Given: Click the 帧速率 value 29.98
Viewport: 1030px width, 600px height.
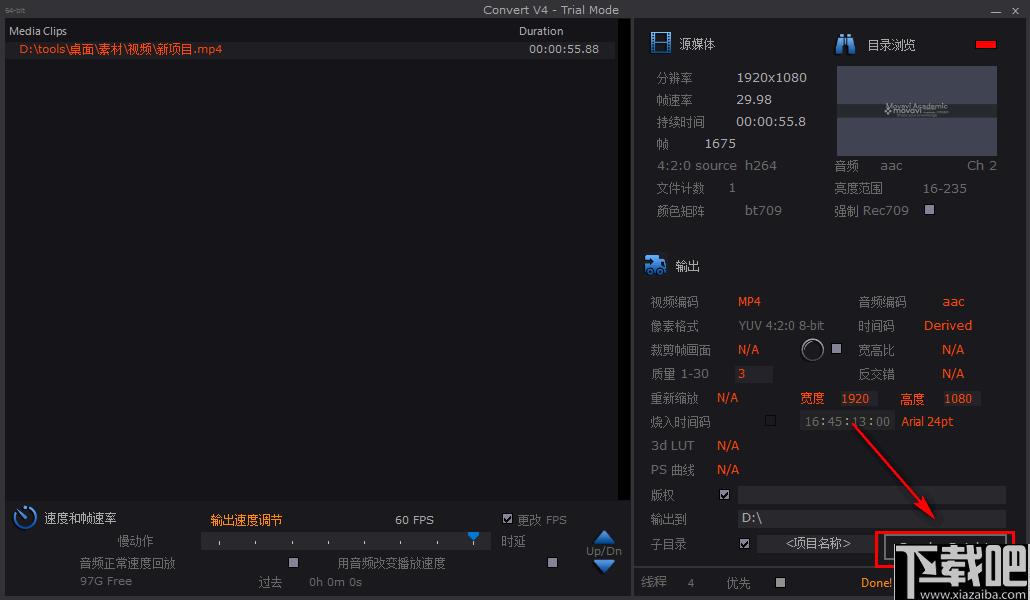Looking at the screenshot, I should 753,99.
